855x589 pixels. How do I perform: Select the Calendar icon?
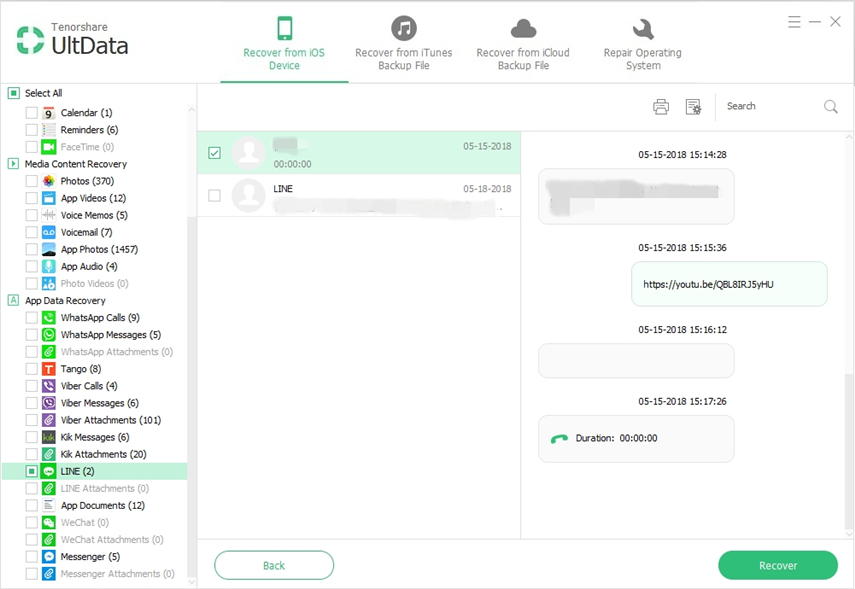pos(49,113)
